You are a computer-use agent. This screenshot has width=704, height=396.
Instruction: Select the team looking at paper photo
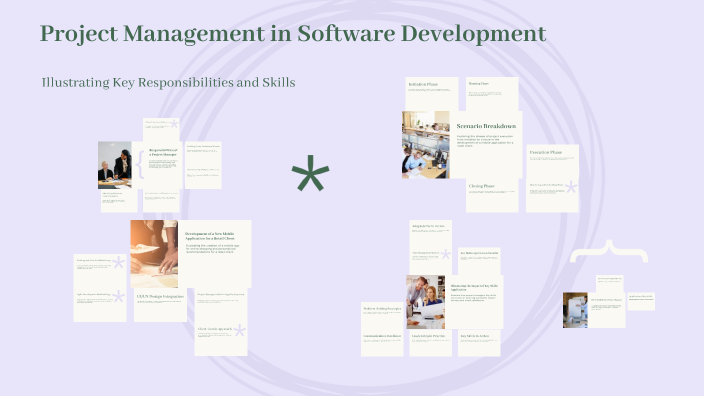pos(426,302)
